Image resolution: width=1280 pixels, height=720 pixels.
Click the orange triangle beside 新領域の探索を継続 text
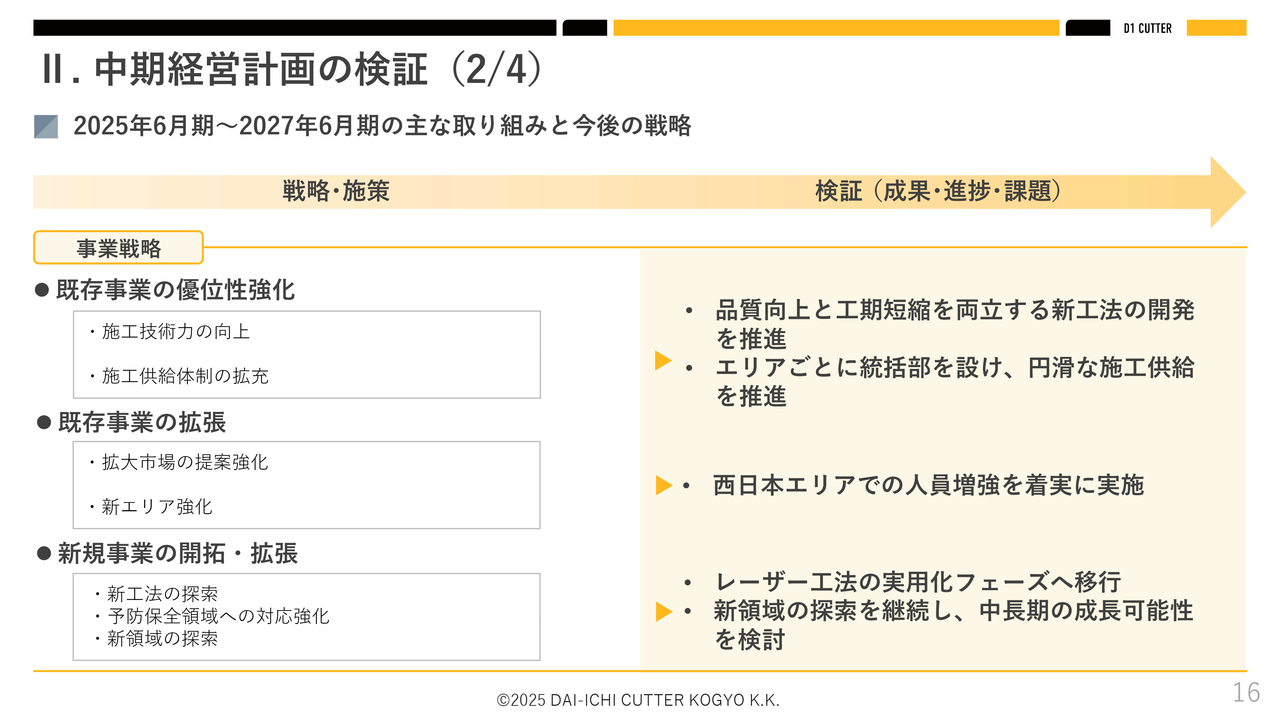click(663, 611)
